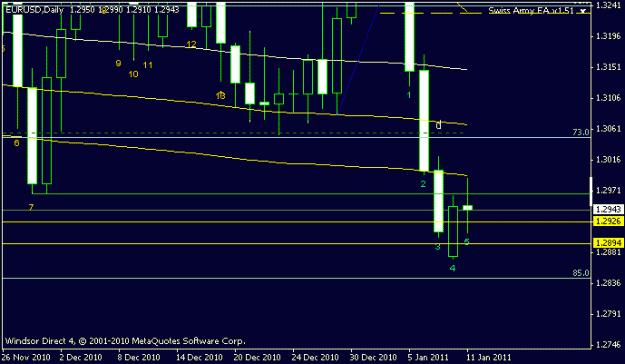
Task: Click the 2 Dec 2010 date label
Action: [x=81, y=357]
